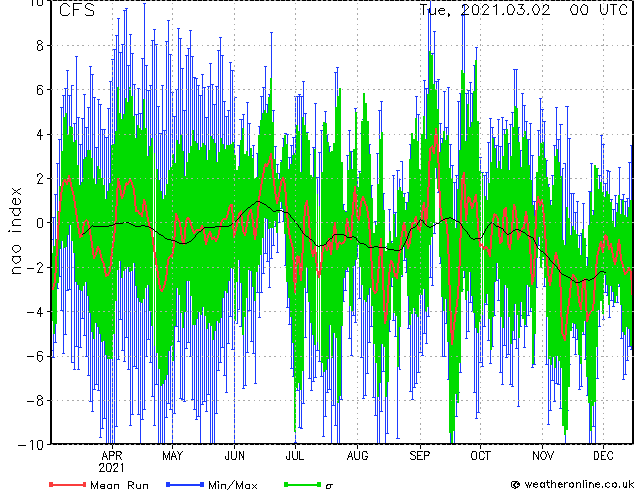Click the green sigma legend line
The image size is (634, 490).
[303, 484]
